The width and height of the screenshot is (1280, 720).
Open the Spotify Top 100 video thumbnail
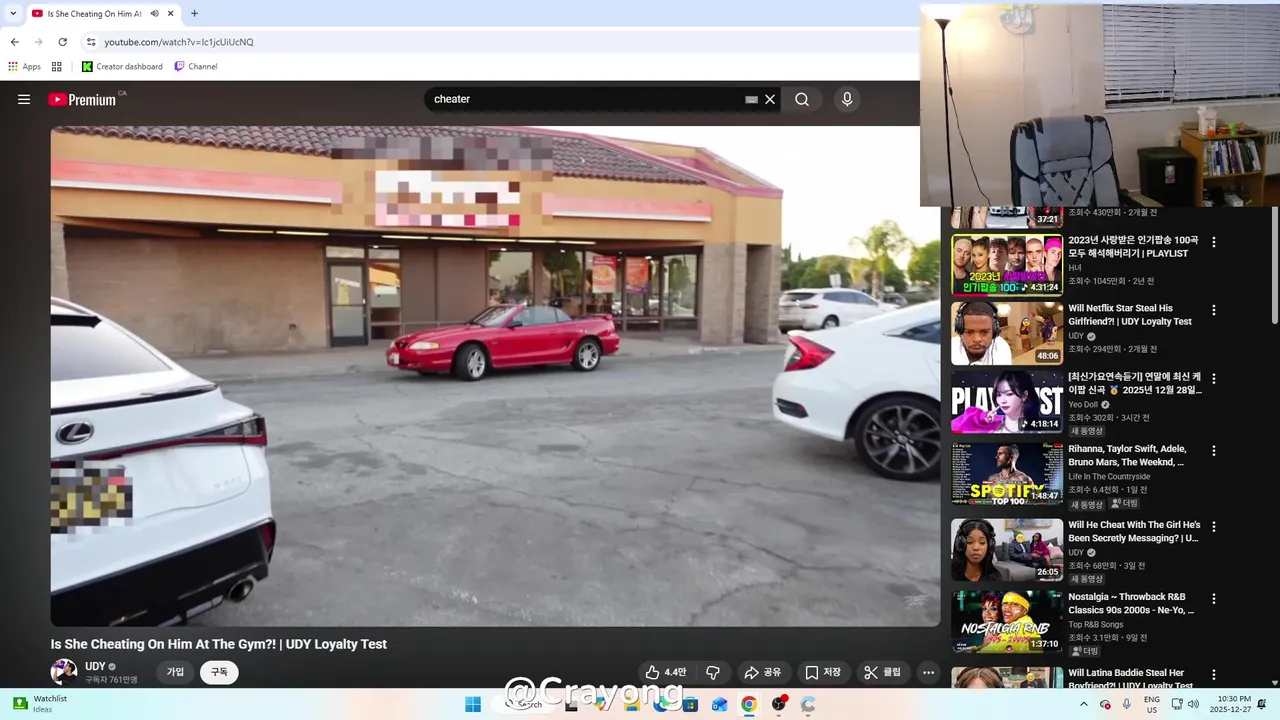pyautogui.click(x=1007, y=474)
